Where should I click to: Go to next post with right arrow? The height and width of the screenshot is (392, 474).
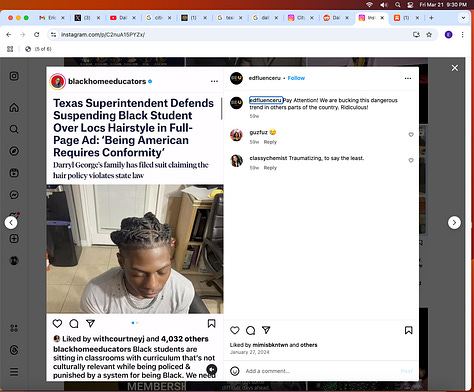point(454,222)
